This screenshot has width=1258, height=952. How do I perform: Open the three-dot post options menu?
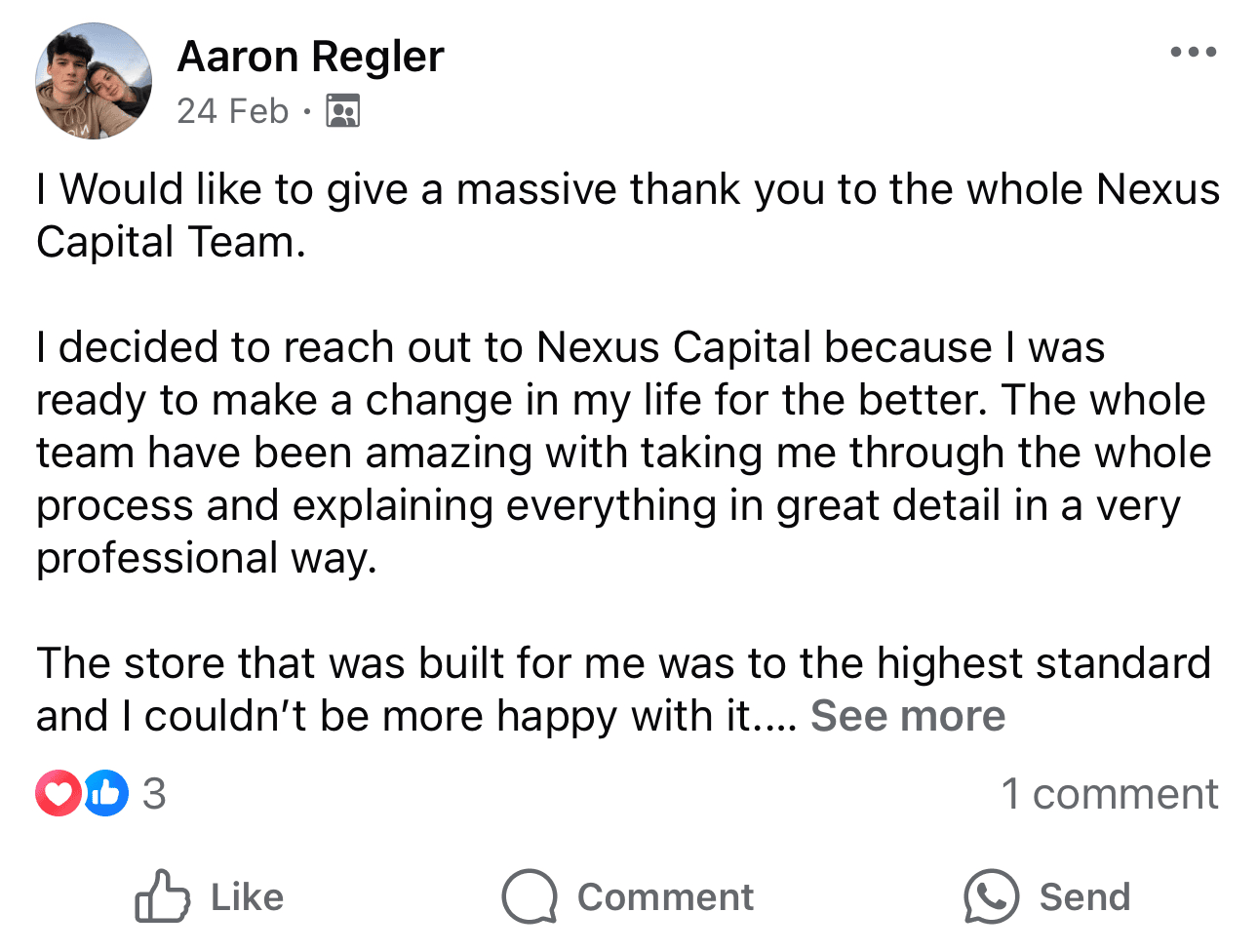click(x=1193, y=52)
